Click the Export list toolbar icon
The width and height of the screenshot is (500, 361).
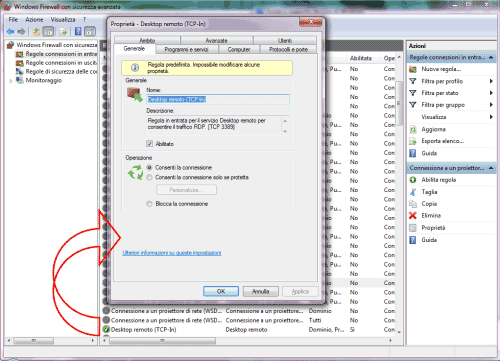pyautogui.click(x=63, y=32)
